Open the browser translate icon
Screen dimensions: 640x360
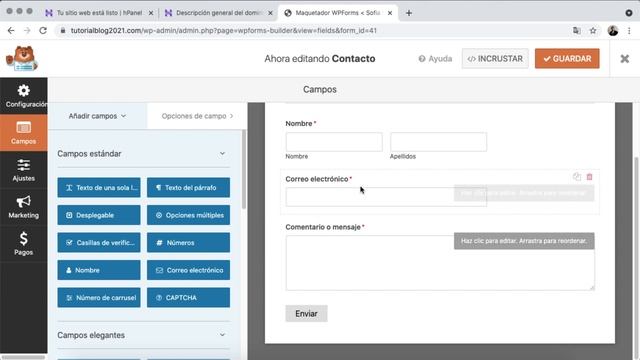576,31
